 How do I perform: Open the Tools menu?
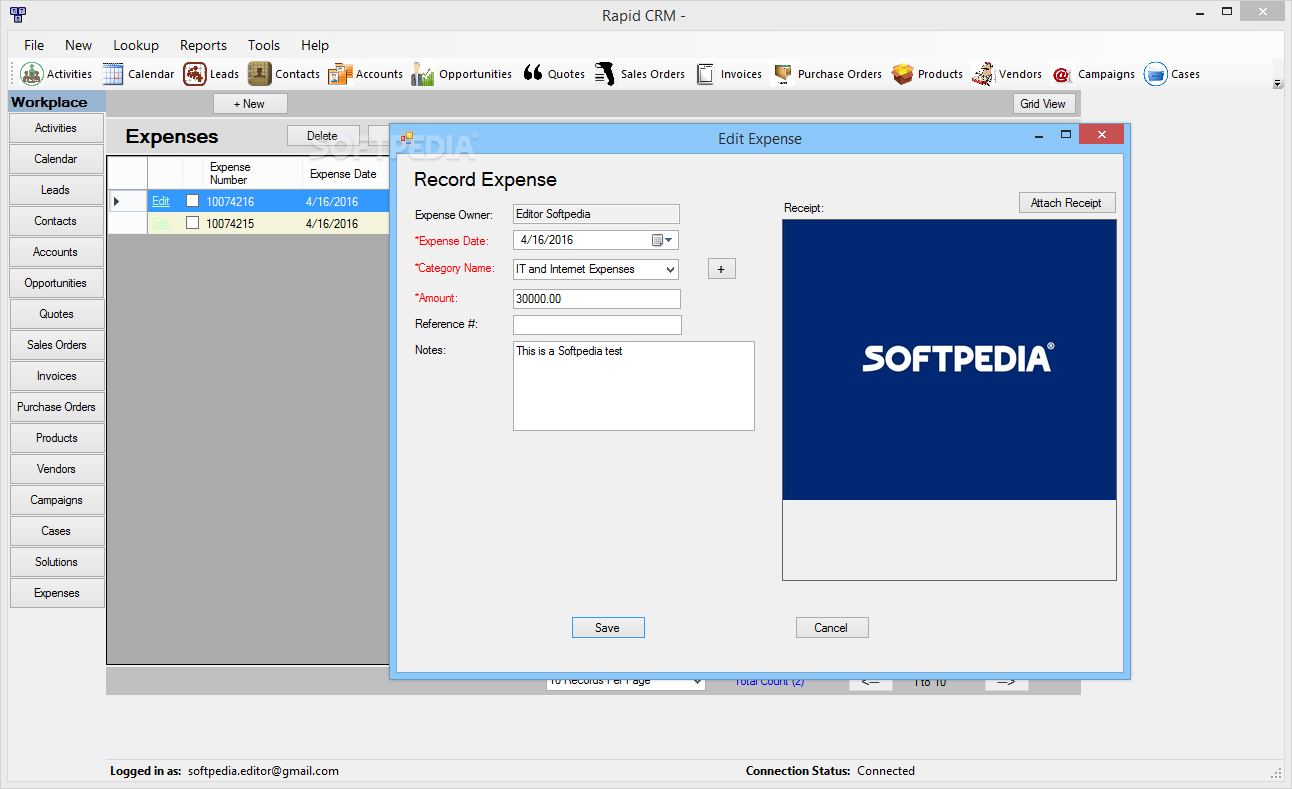264,45
